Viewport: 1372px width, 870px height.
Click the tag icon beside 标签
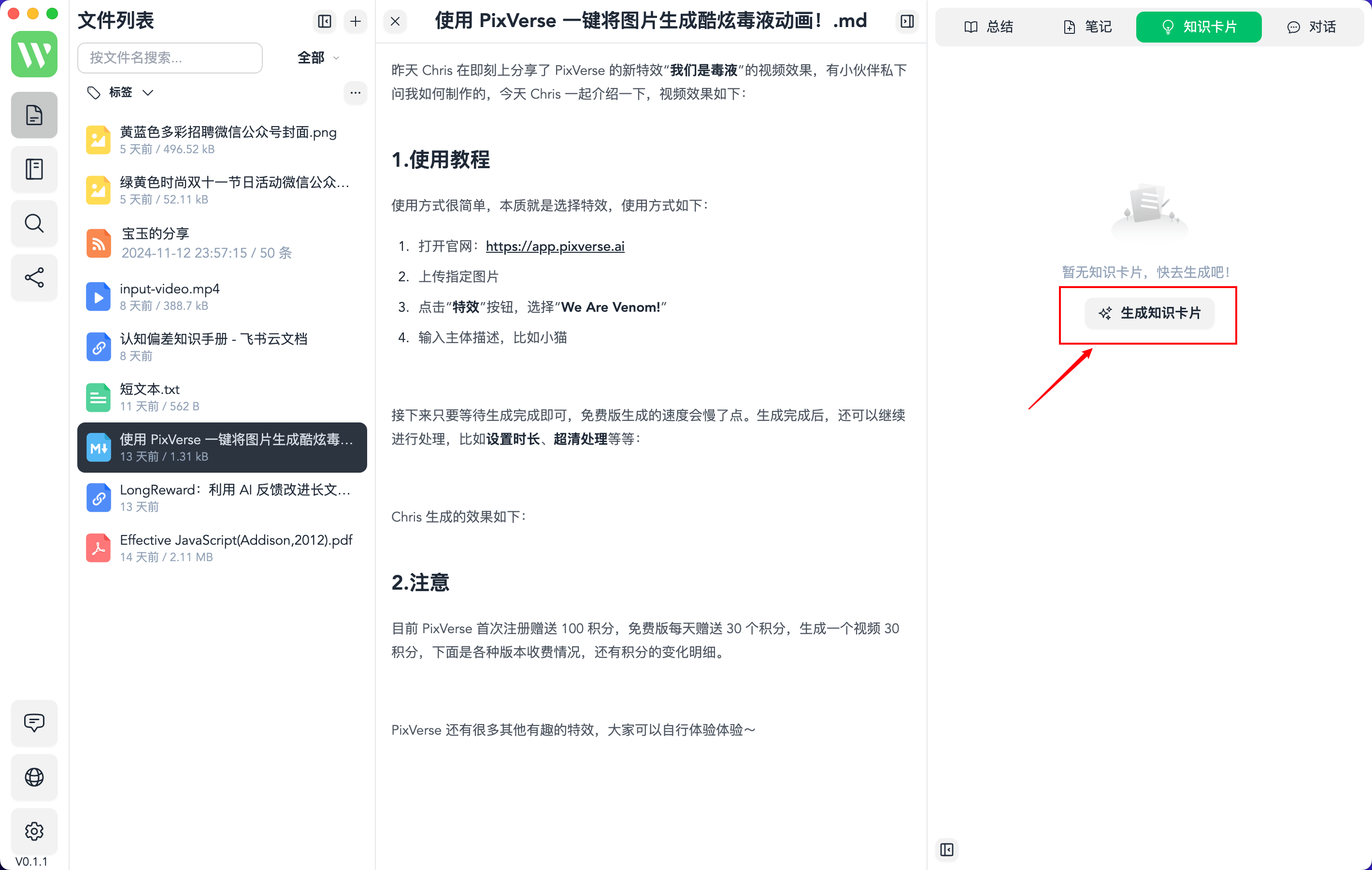click(x=93, y=92)
